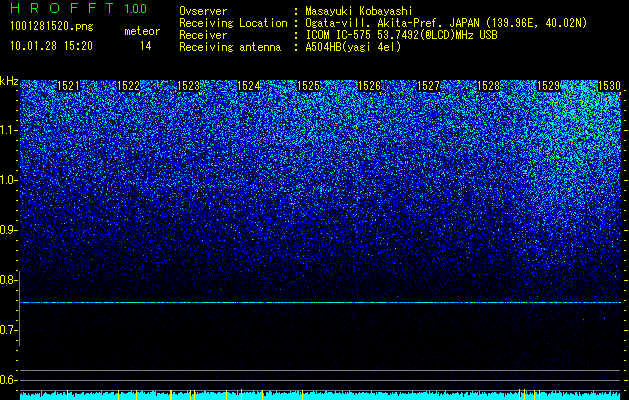Click the kHz axis unit label
This screenshot has width=629, height=400.
(x=9, y=81)
